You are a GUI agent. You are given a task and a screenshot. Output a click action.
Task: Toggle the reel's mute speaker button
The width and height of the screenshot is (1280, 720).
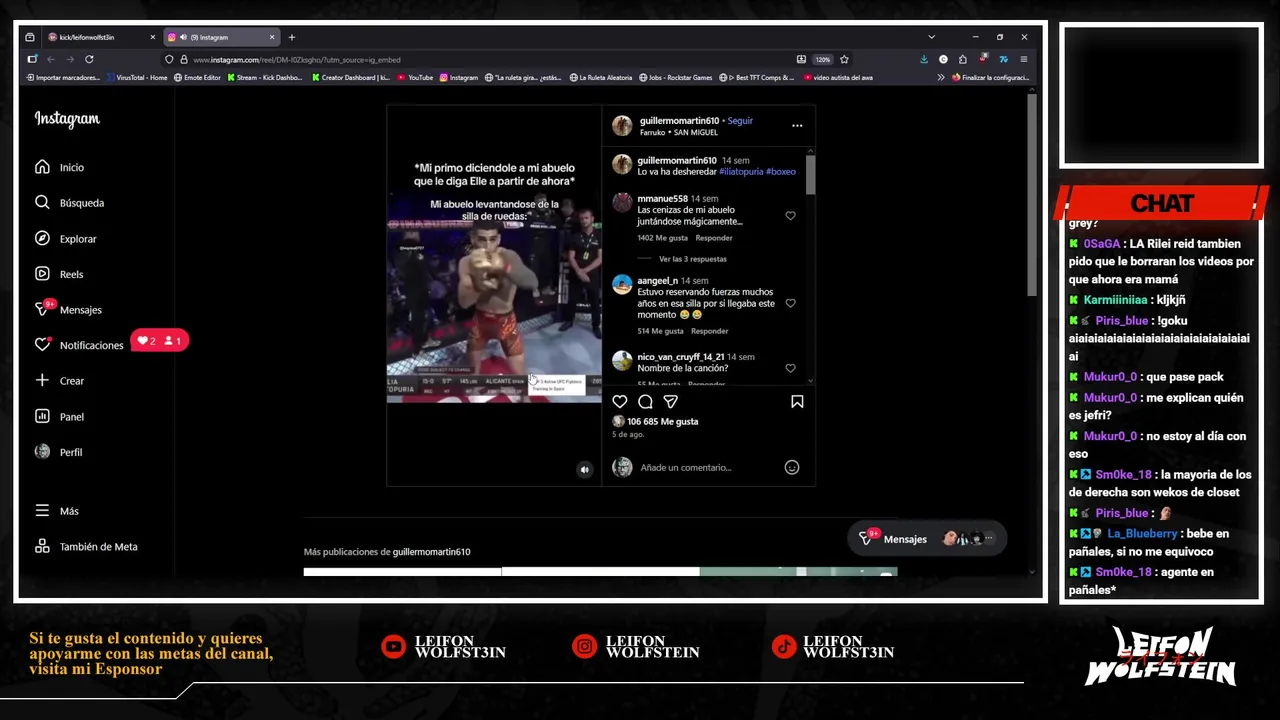585,470
